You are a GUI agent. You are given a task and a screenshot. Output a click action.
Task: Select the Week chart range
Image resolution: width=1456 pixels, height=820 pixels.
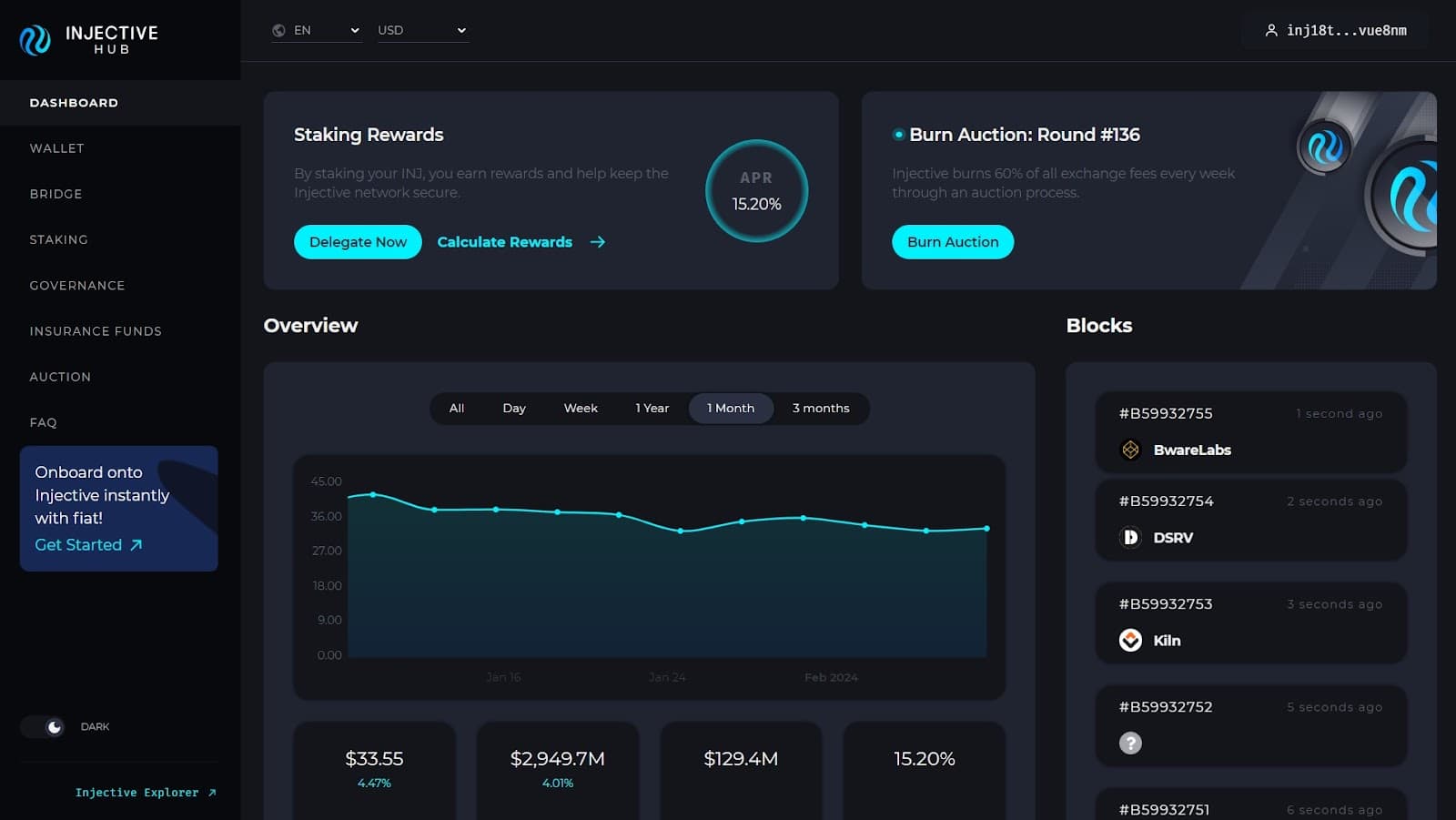[x=581, y=409]
